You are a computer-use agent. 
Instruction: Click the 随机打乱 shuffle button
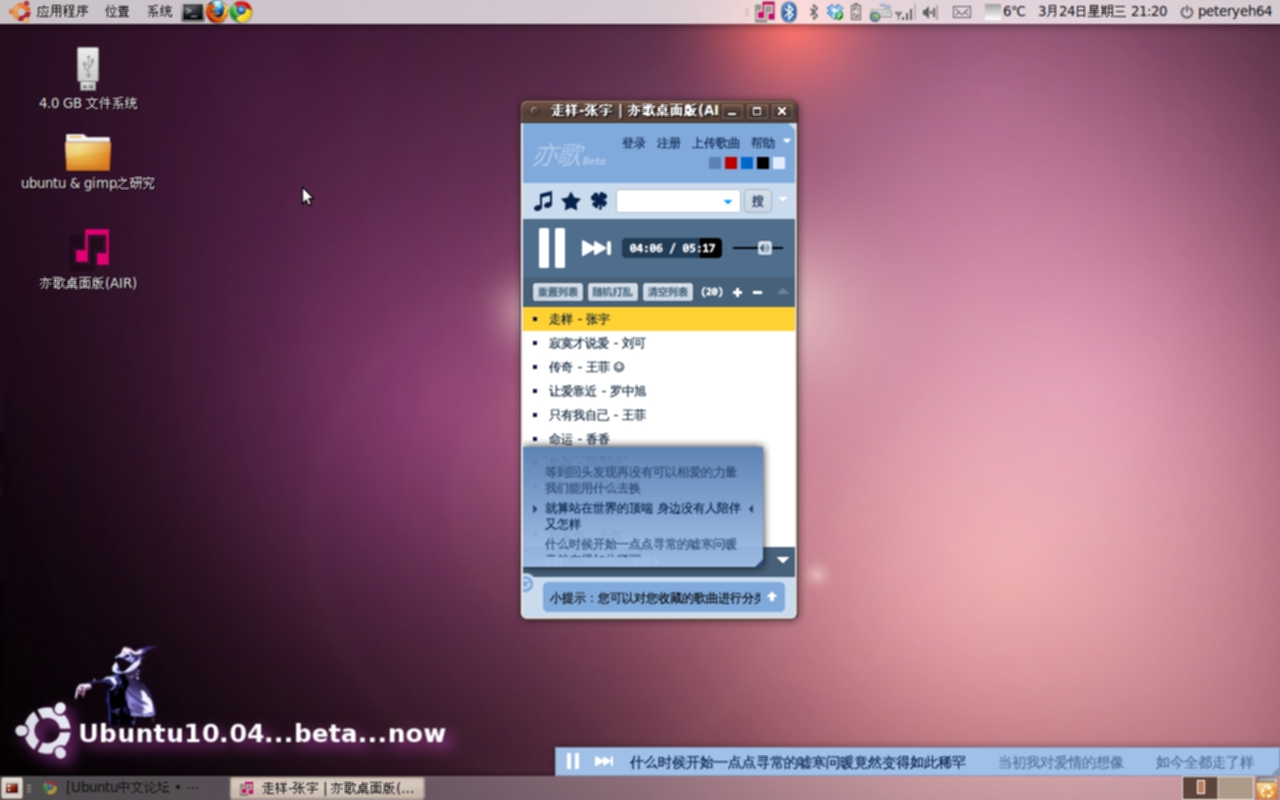(x=612, y=292)
